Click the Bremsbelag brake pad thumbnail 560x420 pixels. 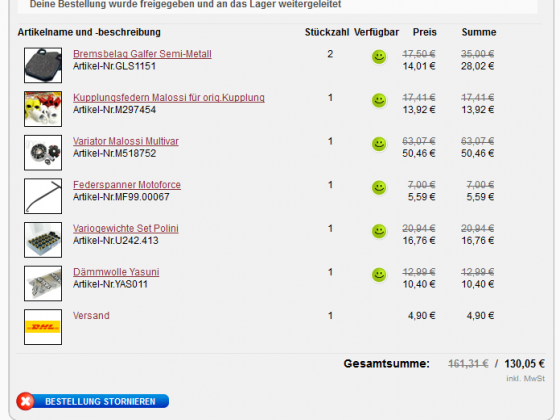point(43,65)
